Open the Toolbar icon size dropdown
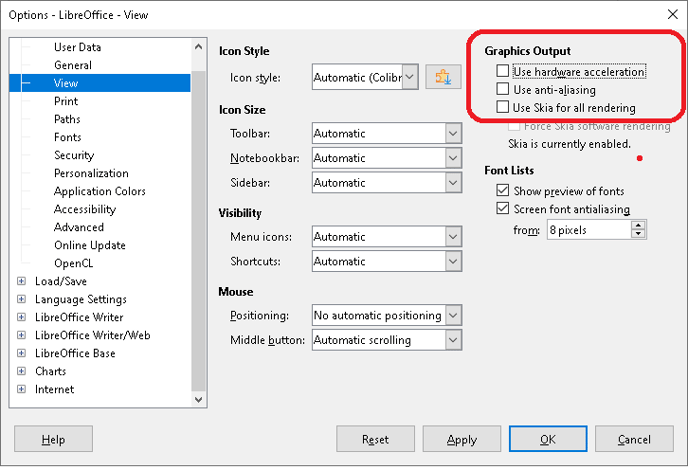Viewport: 688px width, 470px height. [387, 133]
